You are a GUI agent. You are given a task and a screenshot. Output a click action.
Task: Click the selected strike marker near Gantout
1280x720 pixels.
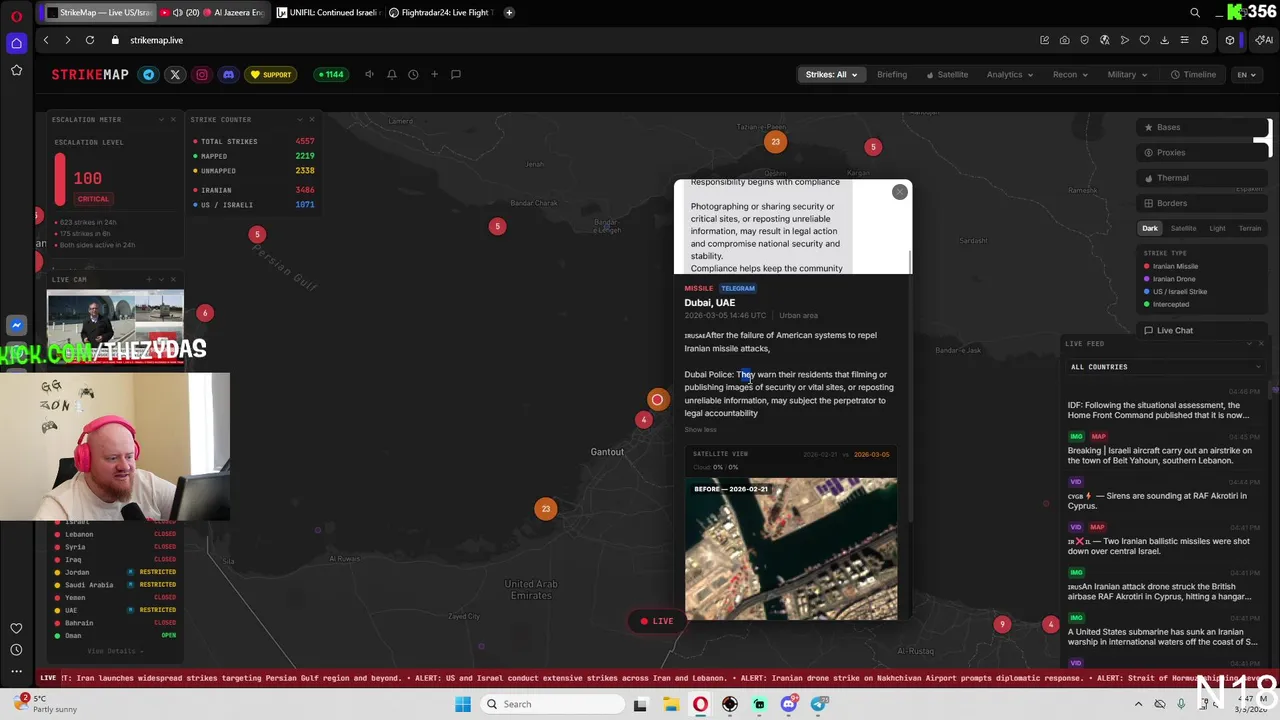pos(657,400)
